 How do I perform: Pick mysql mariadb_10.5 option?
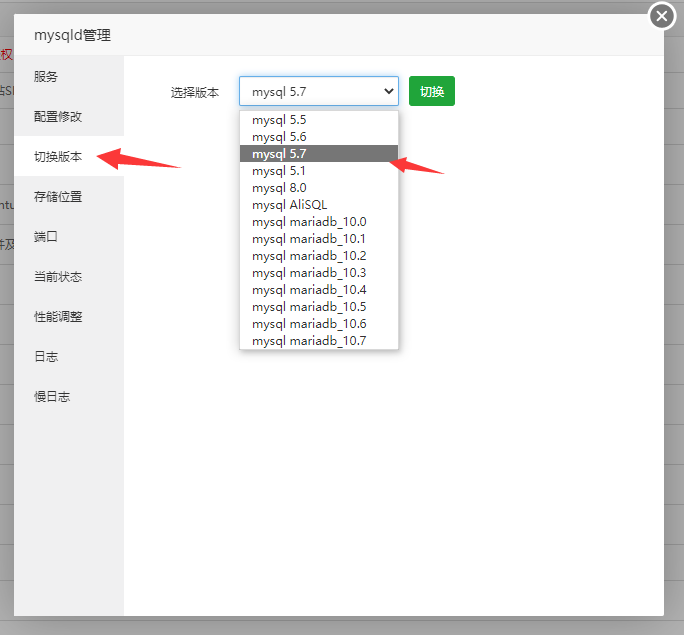coord(319,307)
